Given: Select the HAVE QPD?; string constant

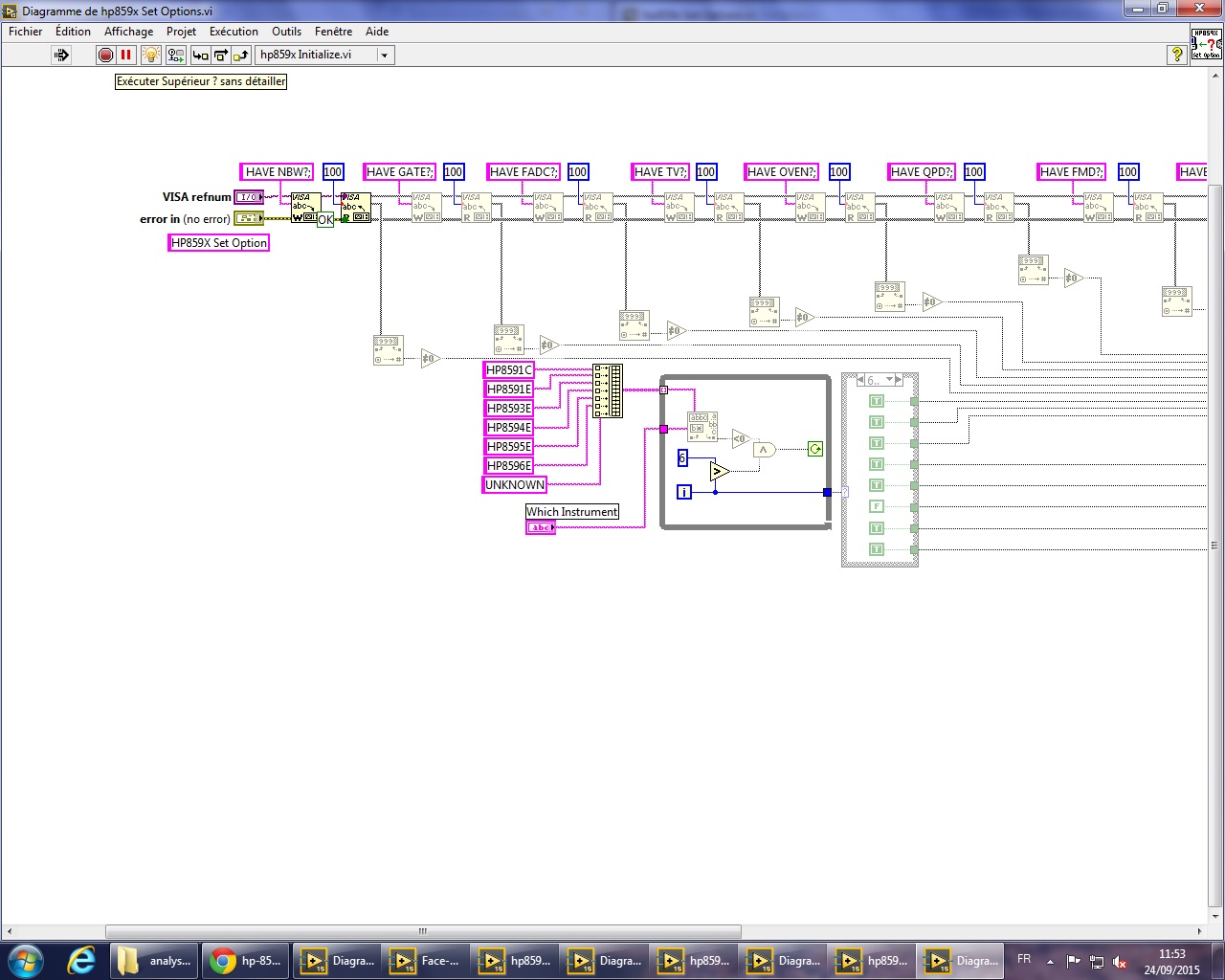Looking at the screenshot, I should tap(923, 172).
